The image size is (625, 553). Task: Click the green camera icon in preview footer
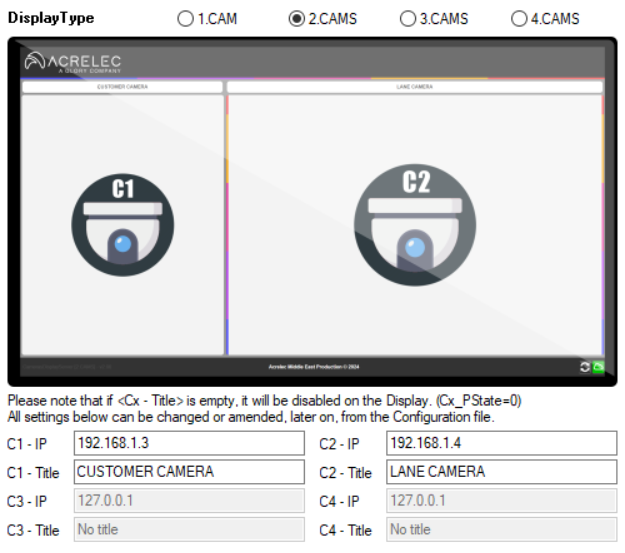click(x=599, y=368)
